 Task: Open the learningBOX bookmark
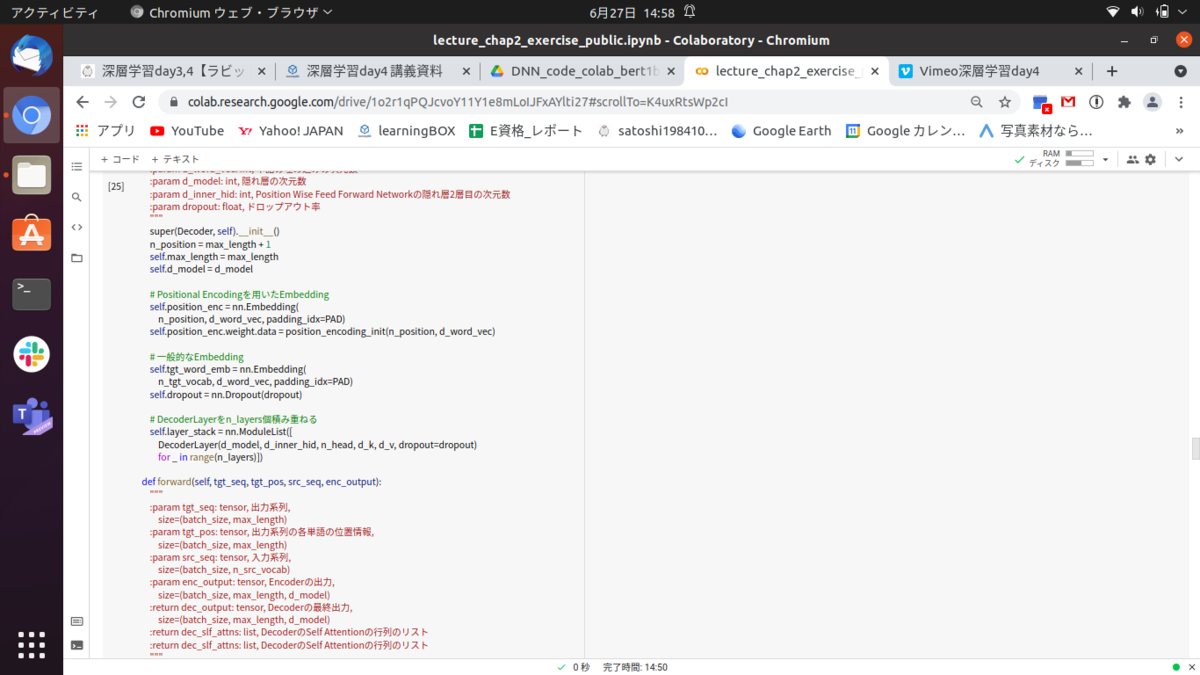click(x=406, y=131)
